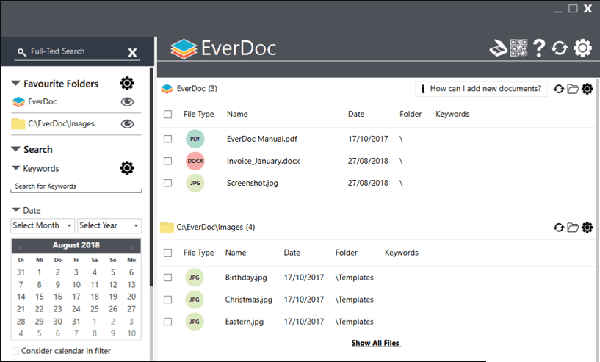The width and height of the screenshot is (600, 362).
Task: Collapse the Search section
Action: pyautogui.click(x=16, y=149)
